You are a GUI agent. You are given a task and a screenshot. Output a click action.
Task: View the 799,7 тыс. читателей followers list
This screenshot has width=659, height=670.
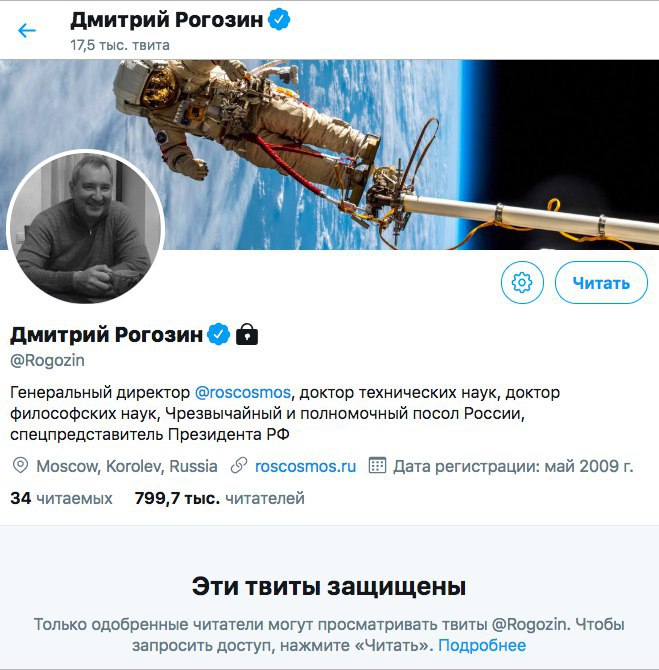pyautogui.click(x=220, y=498)
